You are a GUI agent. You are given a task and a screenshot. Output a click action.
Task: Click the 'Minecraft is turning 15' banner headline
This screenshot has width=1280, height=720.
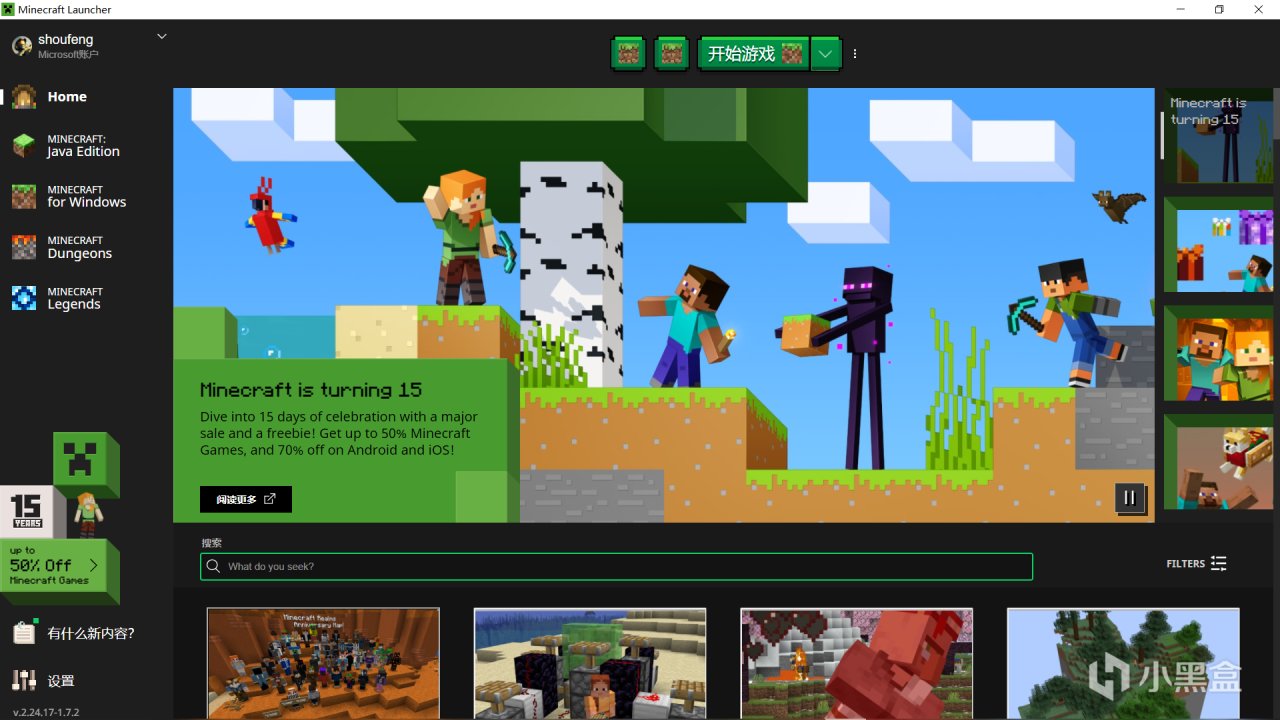pyautogui.click(x=311, y=390)
